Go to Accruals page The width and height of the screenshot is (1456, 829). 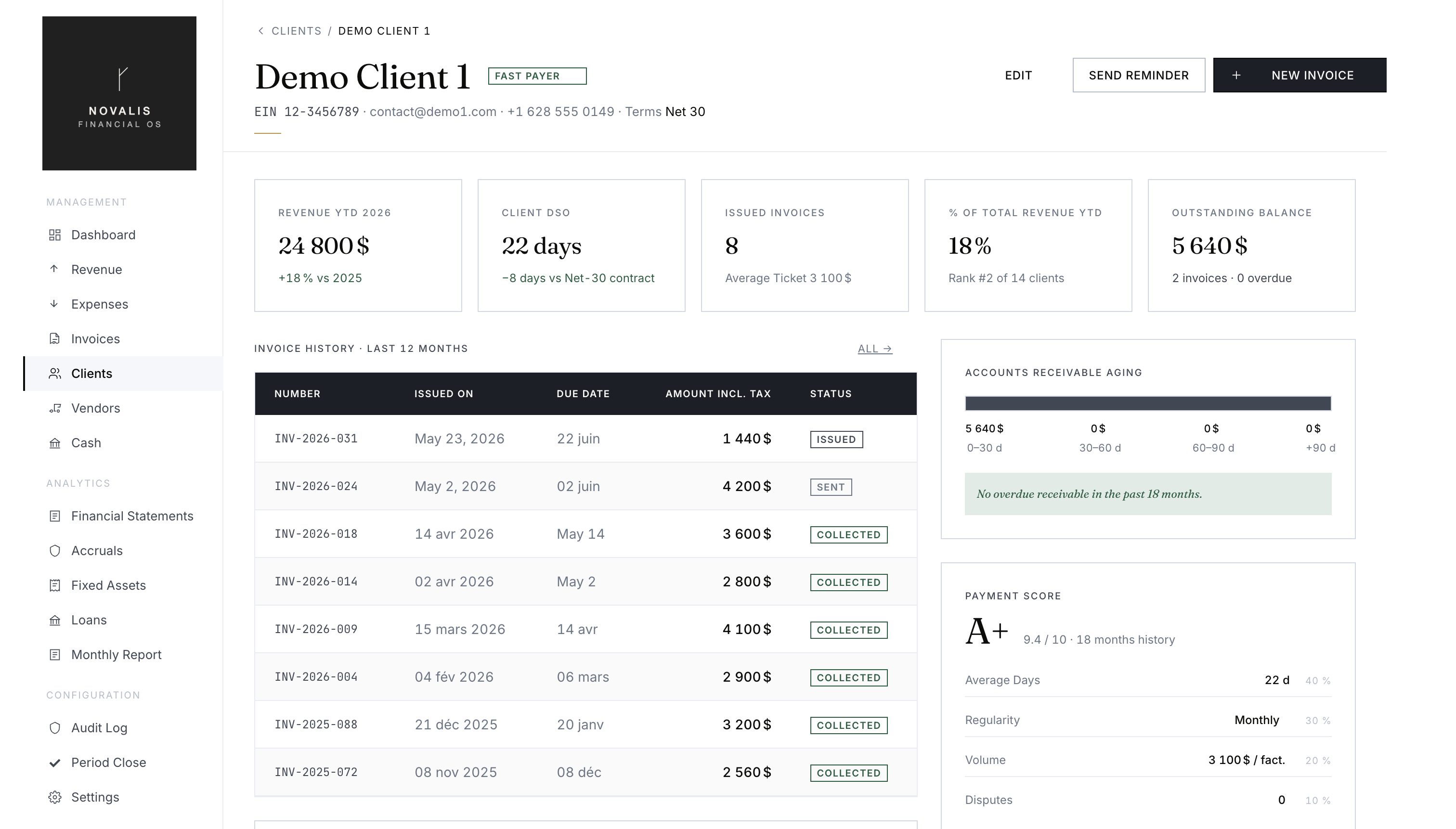(x=122, y=551)
